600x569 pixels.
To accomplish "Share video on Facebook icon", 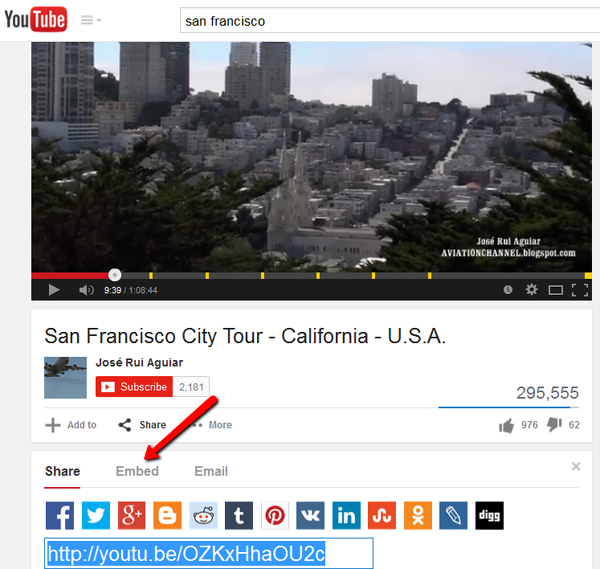I will pos(60,515).
